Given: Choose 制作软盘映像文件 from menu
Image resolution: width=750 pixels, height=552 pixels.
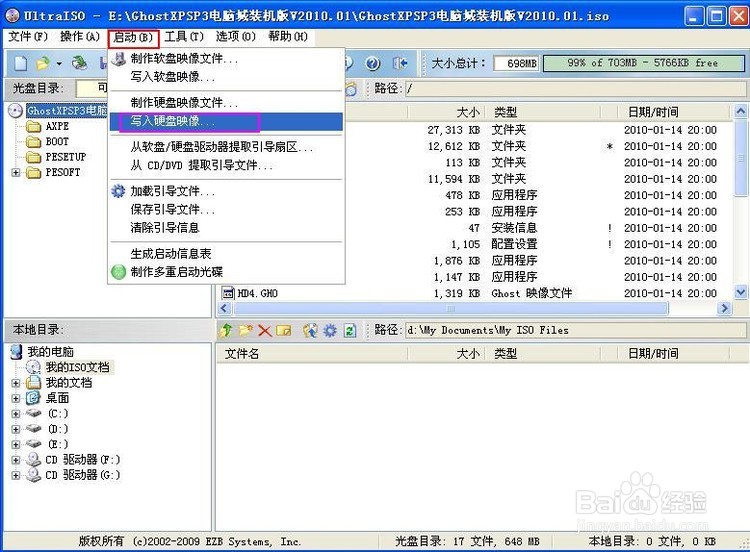Looking at the screenshot, I should [226, 58].
